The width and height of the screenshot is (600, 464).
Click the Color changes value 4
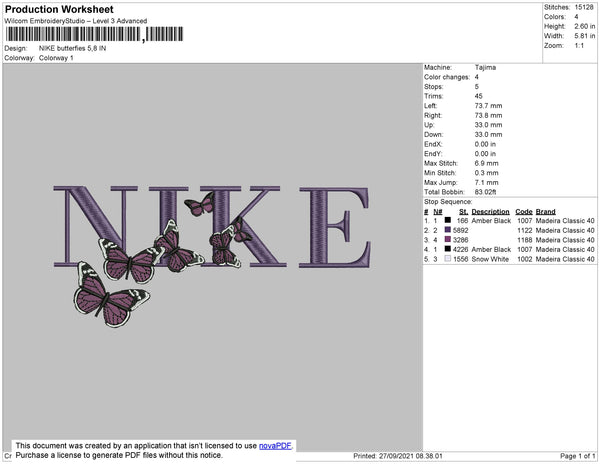pos(476,77)
